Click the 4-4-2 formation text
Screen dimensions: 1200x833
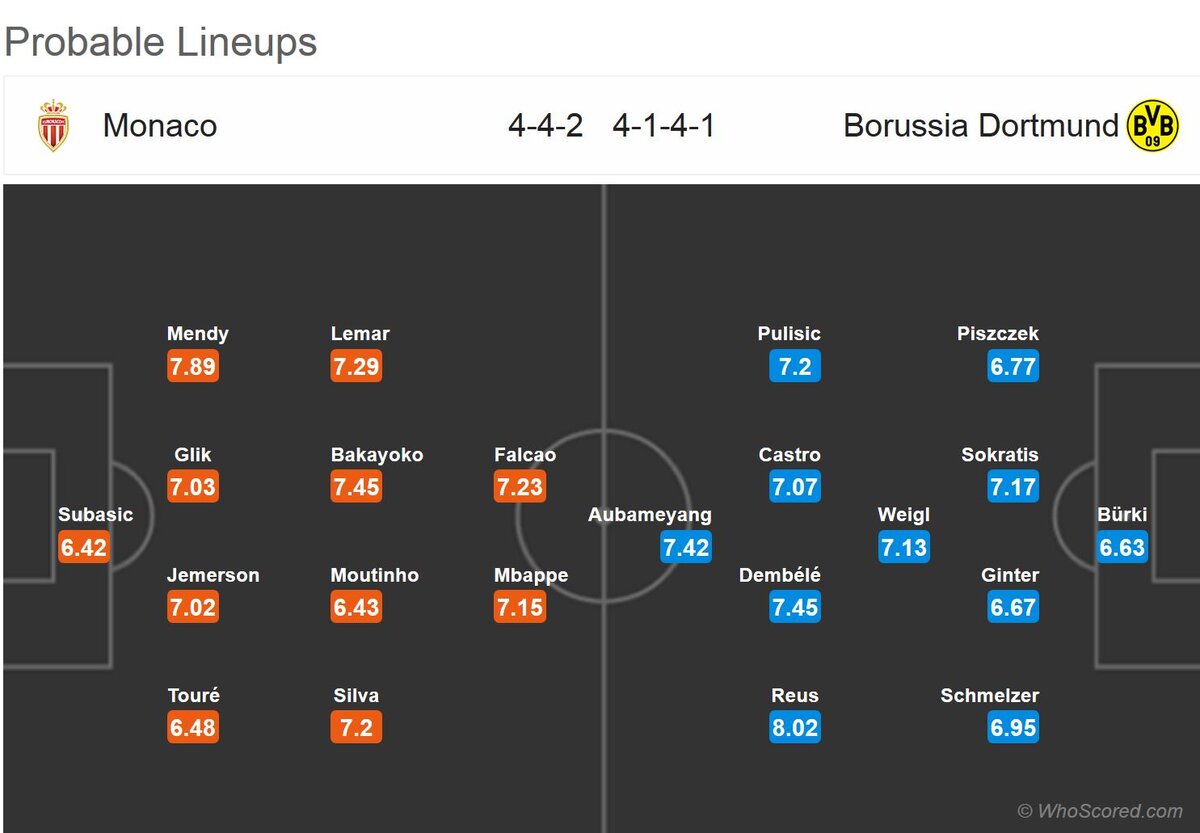(545, 126)
